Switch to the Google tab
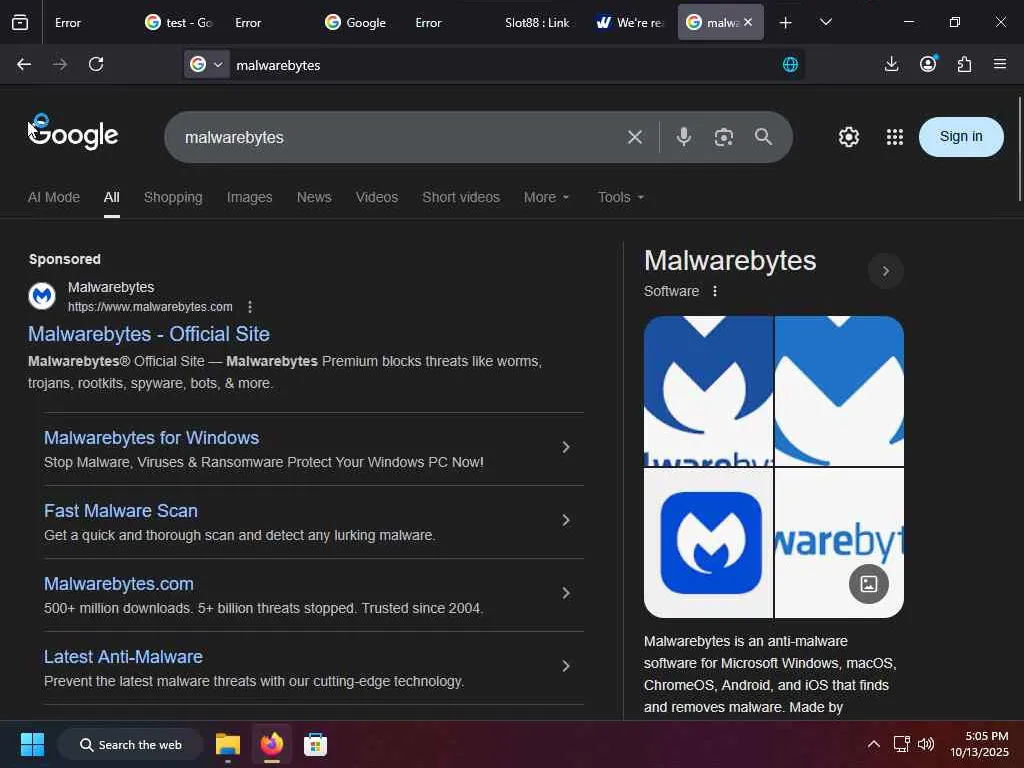 pyautogui.click(x=356, y=23)
